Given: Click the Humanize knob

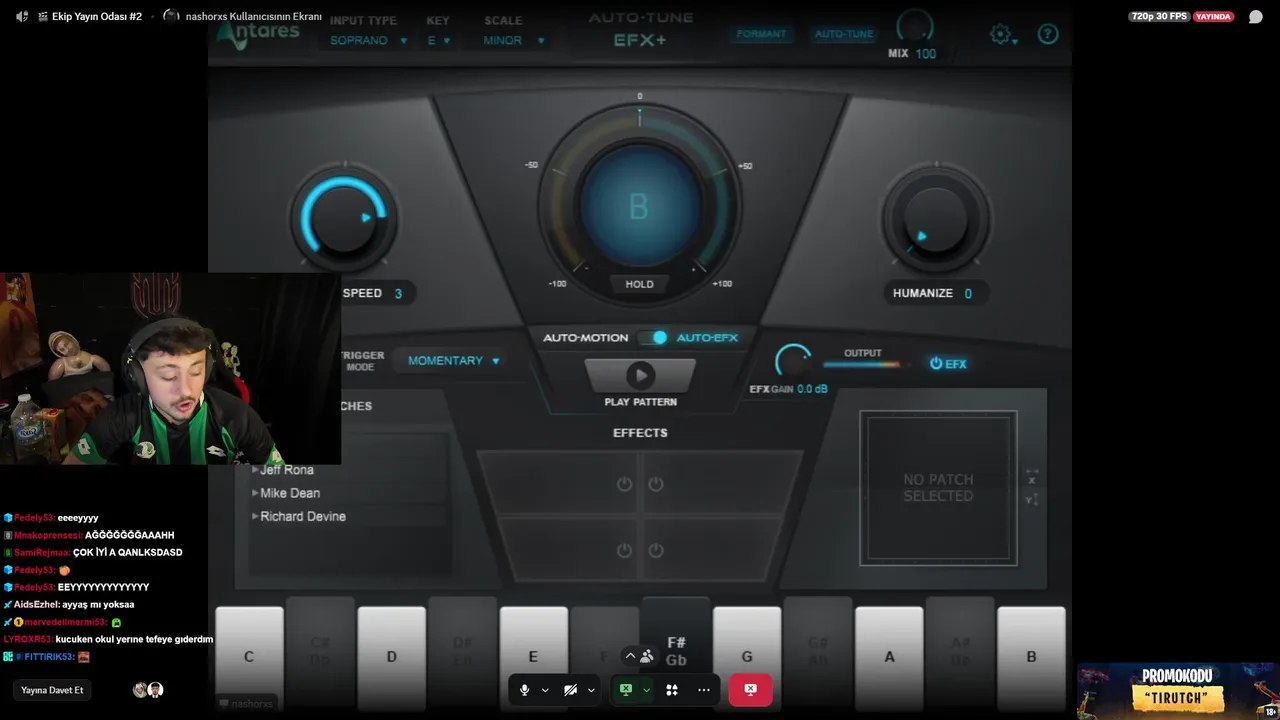Looking at the screenshot, I should (x=936, y=217).
